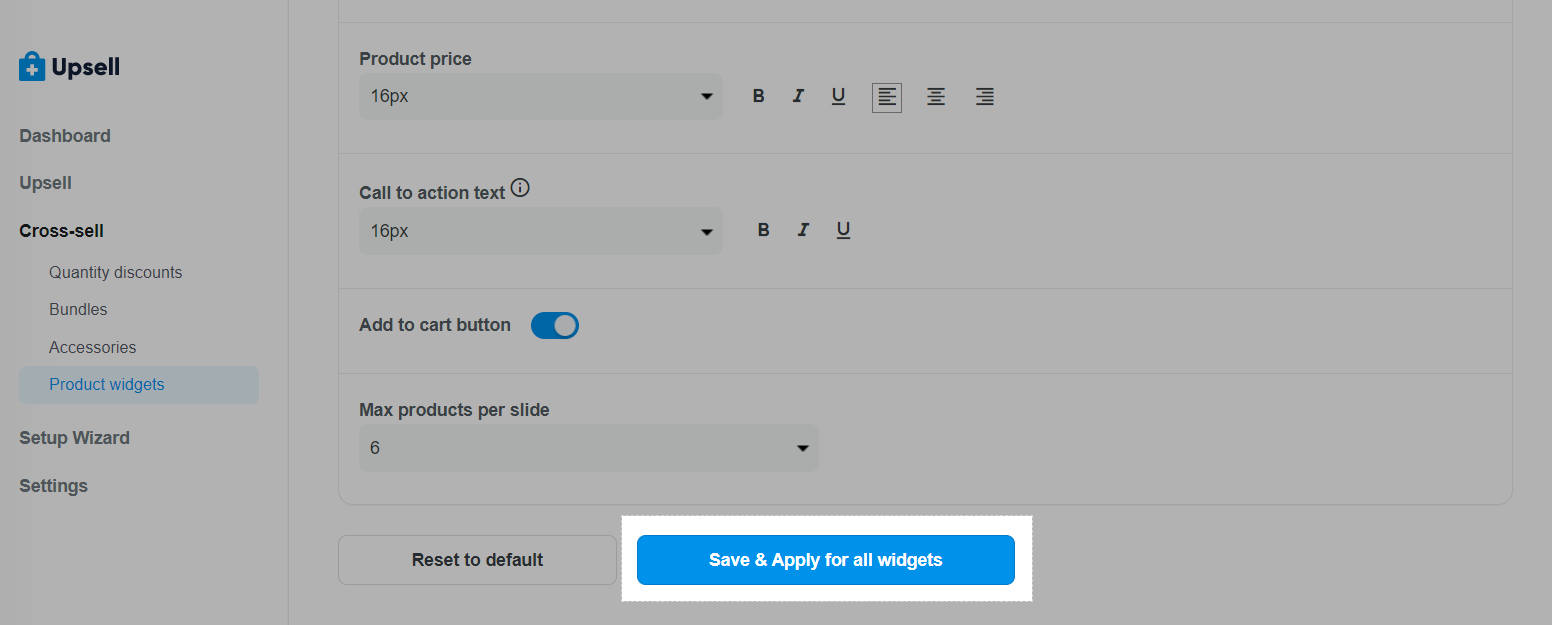Italicize the Call to action text

pyautogui.click(x=803, y=231)
